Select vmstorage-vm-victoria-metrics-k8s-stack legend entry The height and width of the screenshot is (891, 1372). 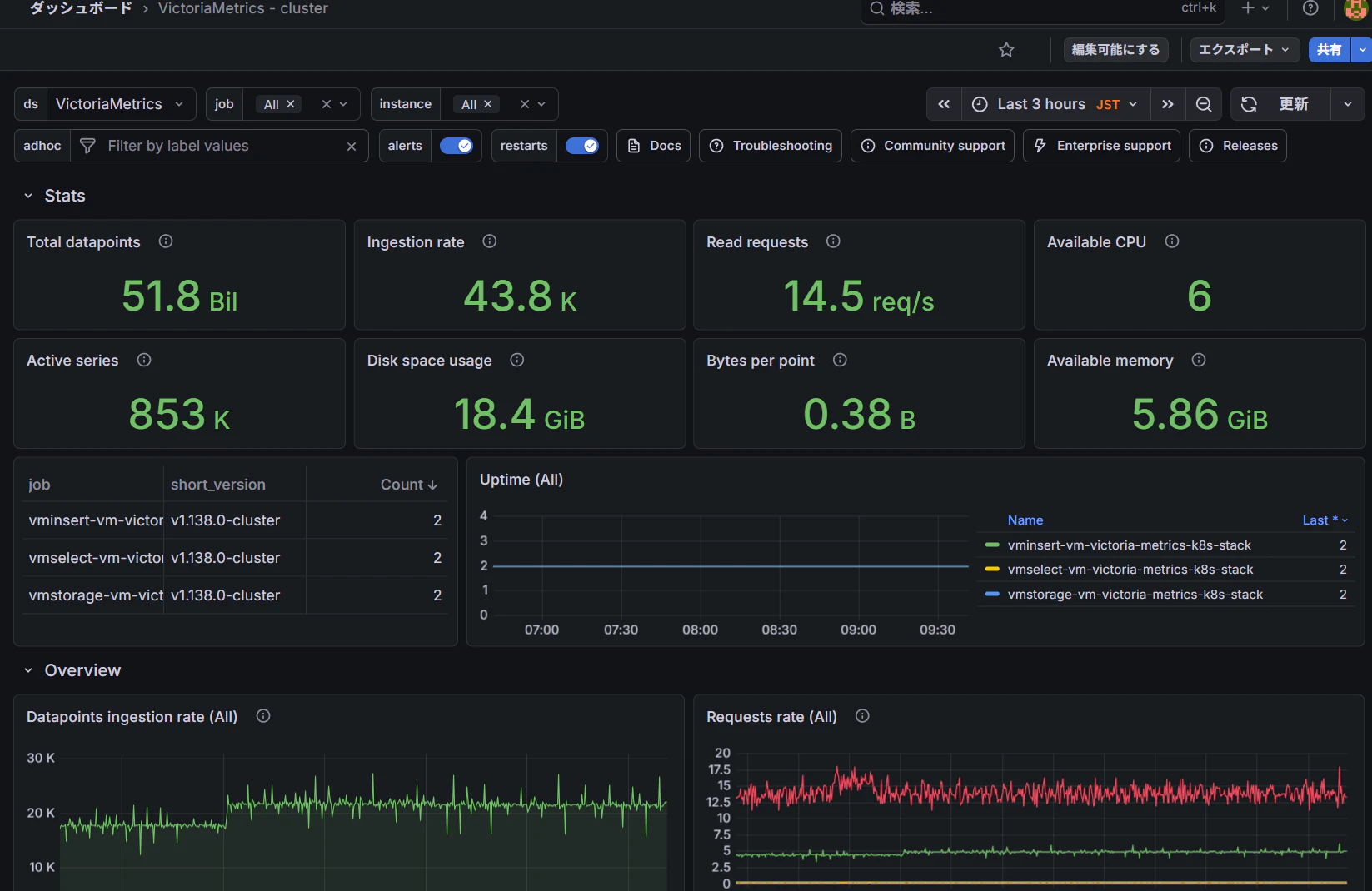point(1135,595)
